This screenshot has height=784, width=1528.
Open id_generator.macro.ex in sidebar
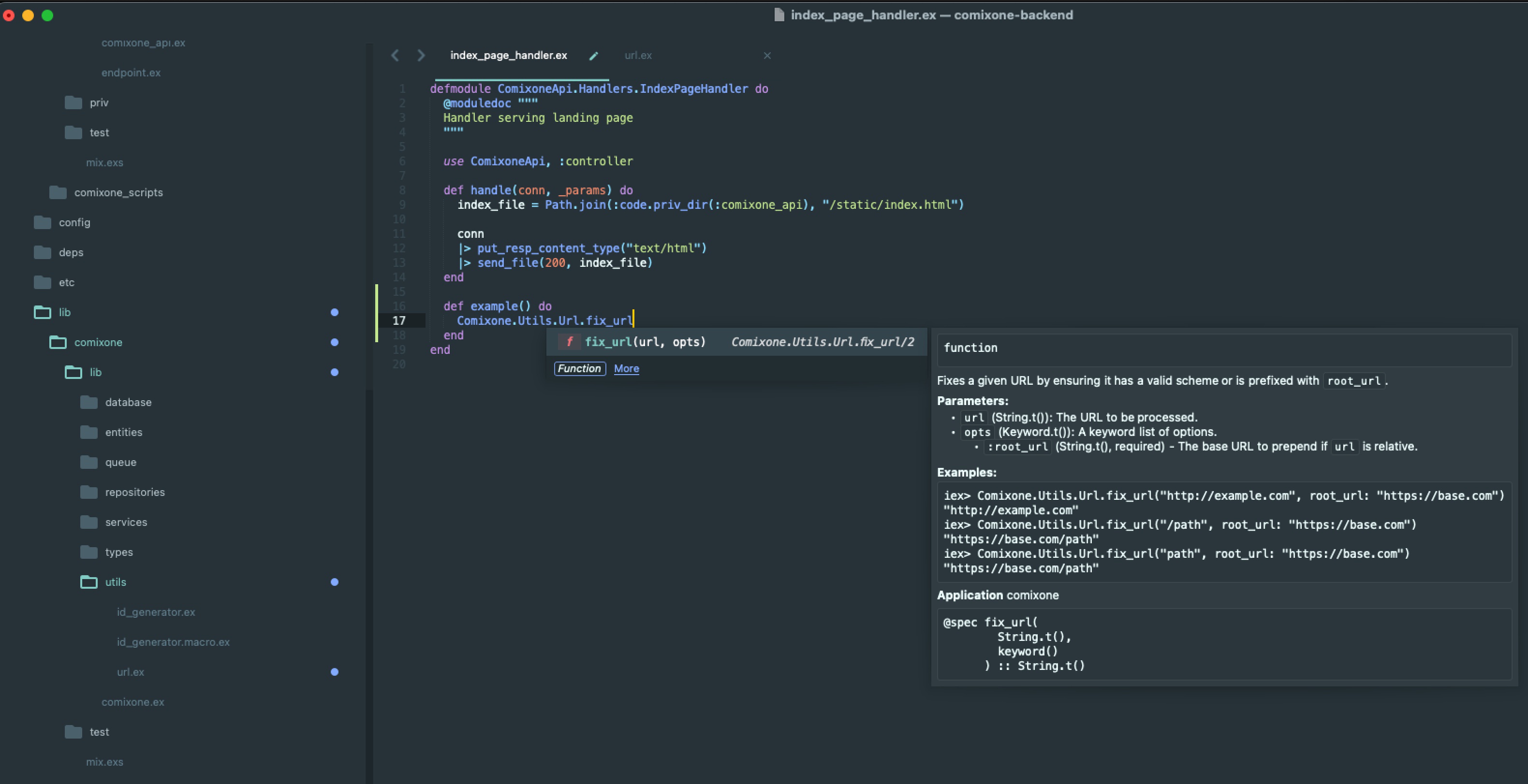click(x=173, y=642)
